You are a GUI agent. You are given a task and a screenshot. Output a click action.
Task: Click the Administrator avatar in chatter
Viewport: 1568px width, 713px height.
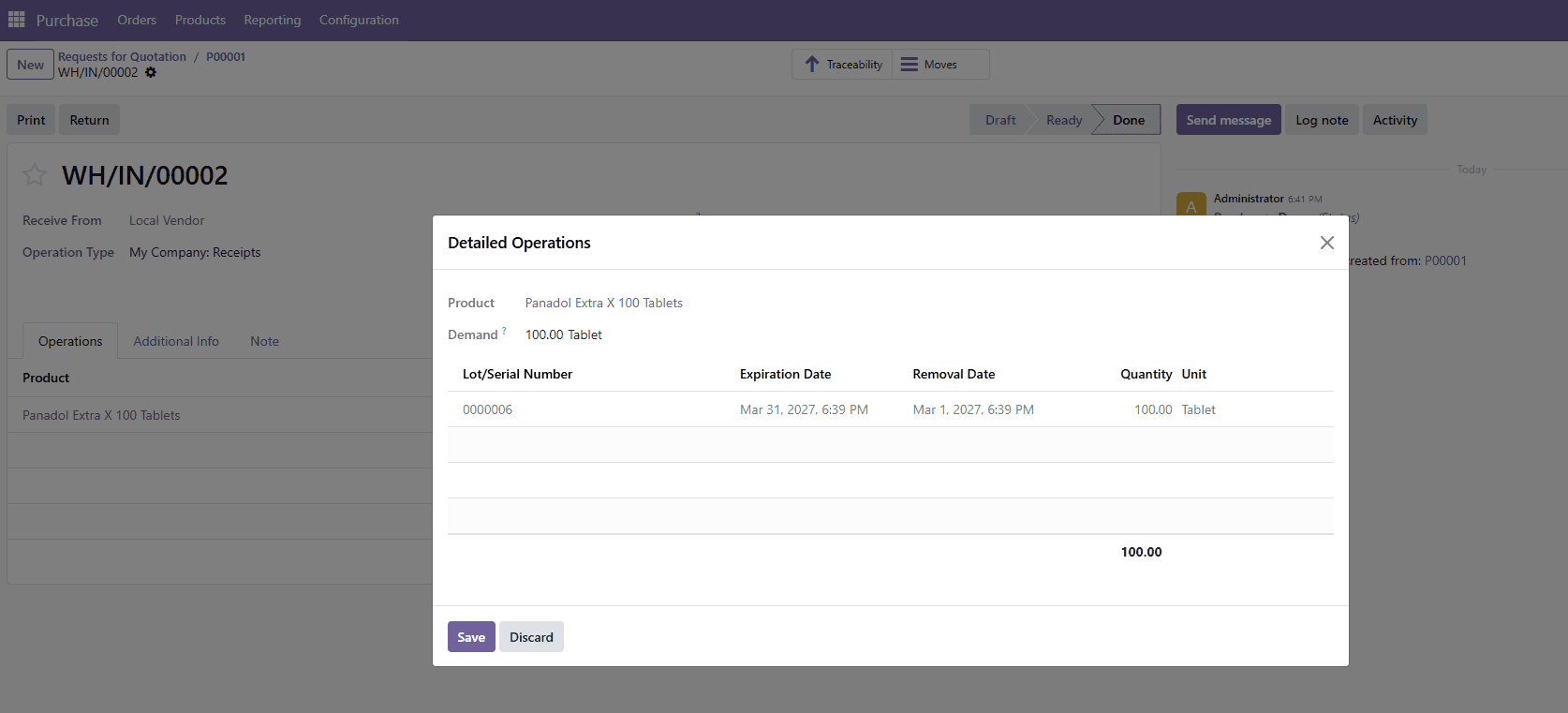[1191, 204]
